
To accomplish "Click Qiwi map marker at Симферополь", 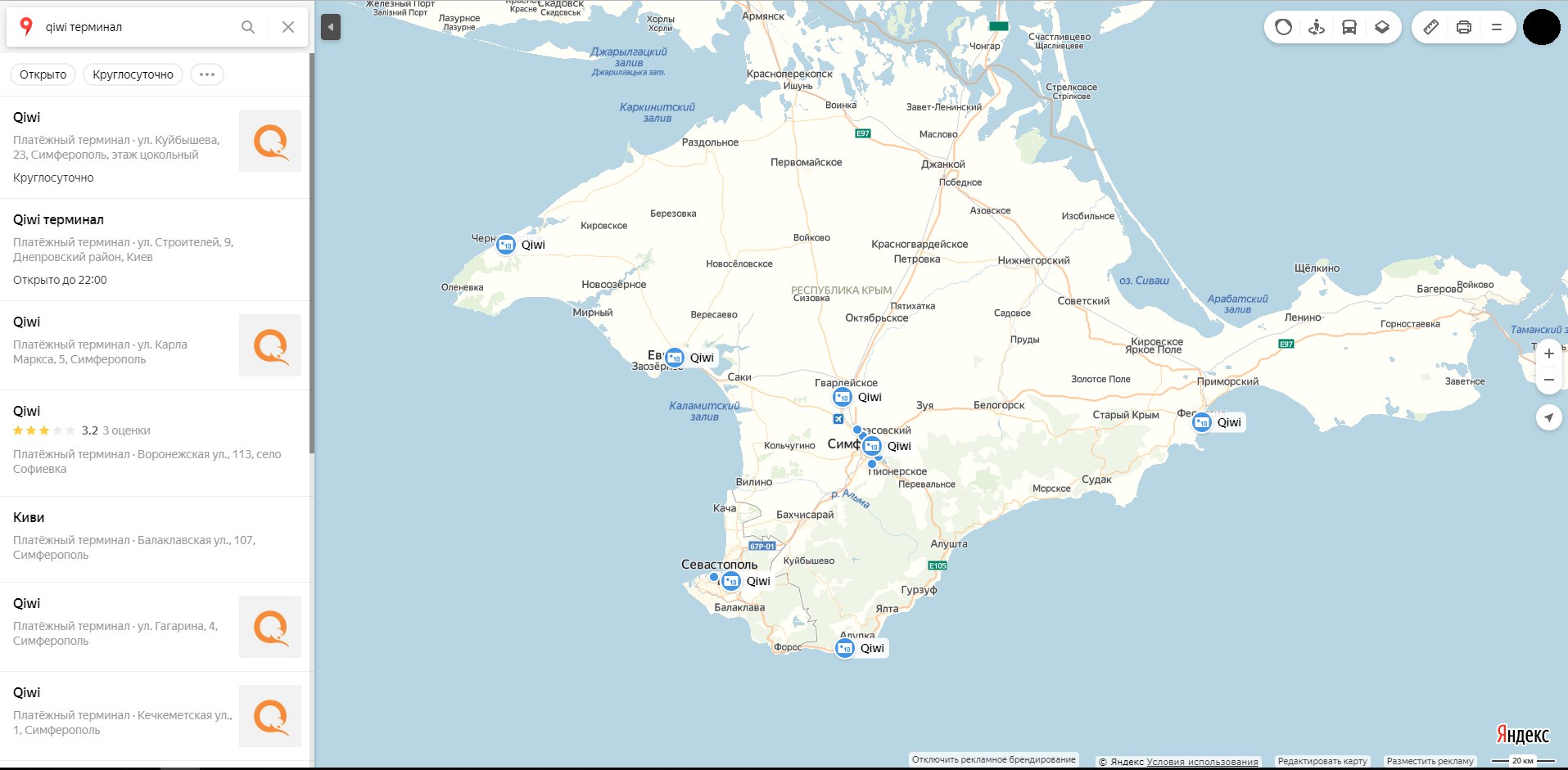I will [872, 446].
